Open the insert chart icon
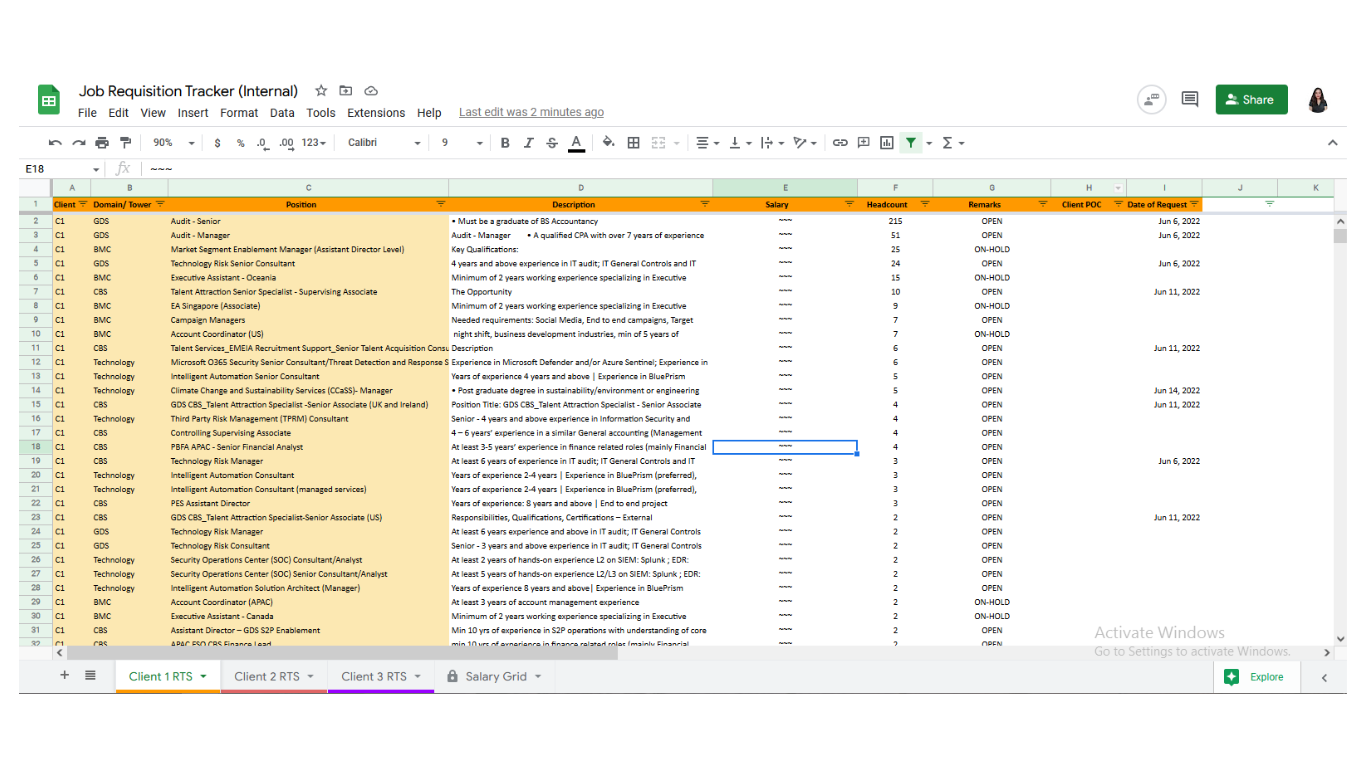Screen dimensions: 1366x768 tap(886, 143)
